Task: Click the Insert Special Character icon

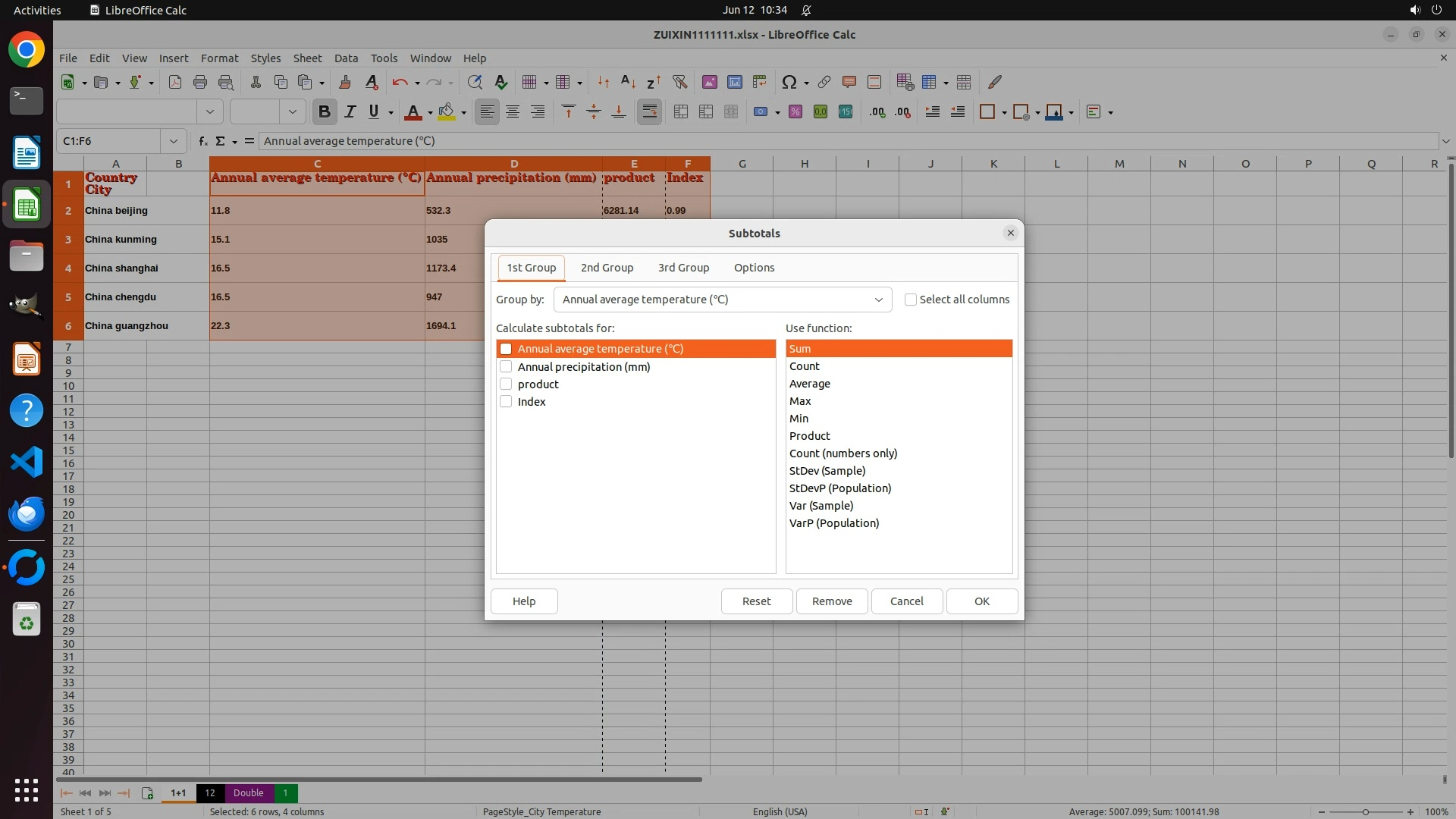Action: tap(789, 82)
